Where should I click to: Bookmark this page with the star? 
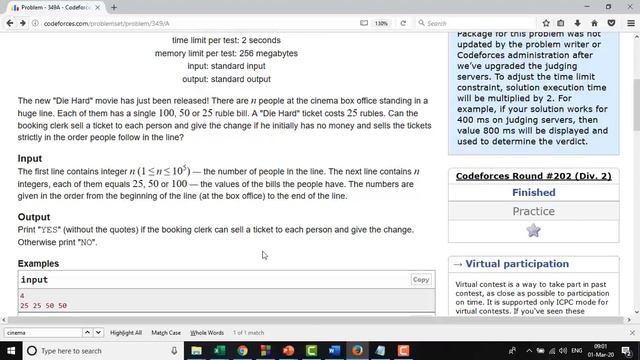[x=546, y=23]
